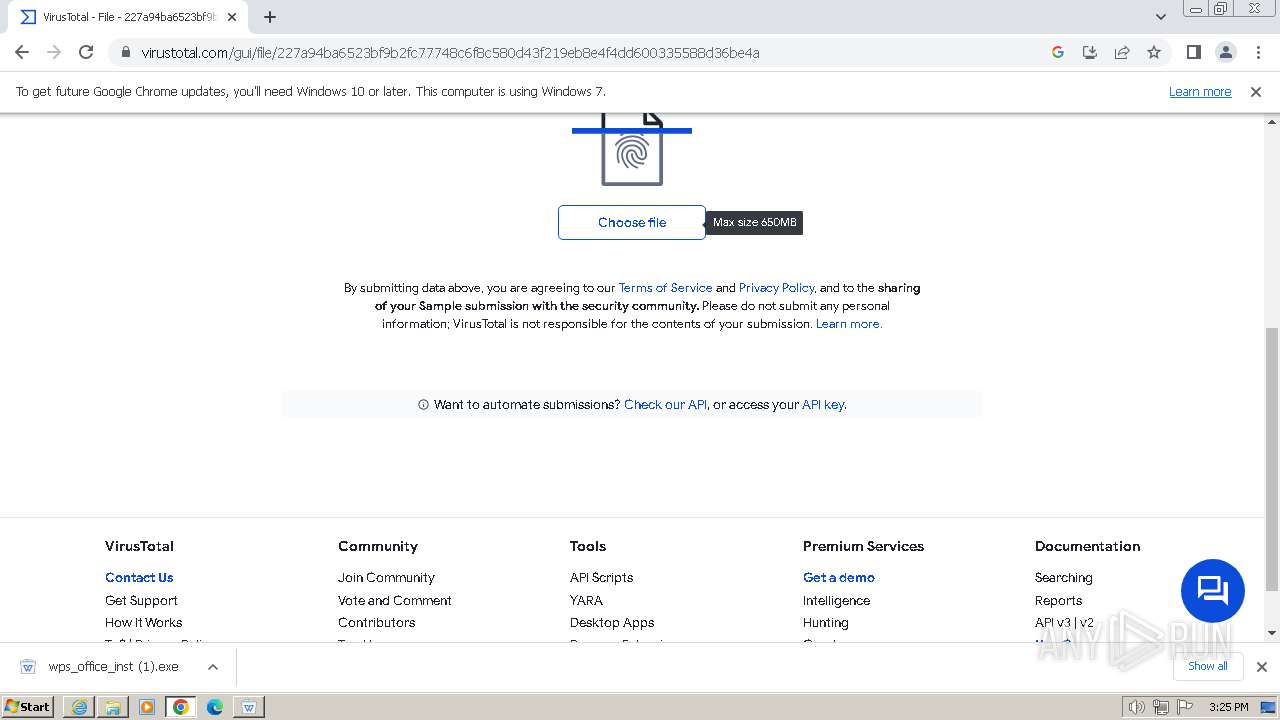The height and width of the screenshot is (720, 1280).
Task: Open the Hunting premium link
Action: [826, 623]
